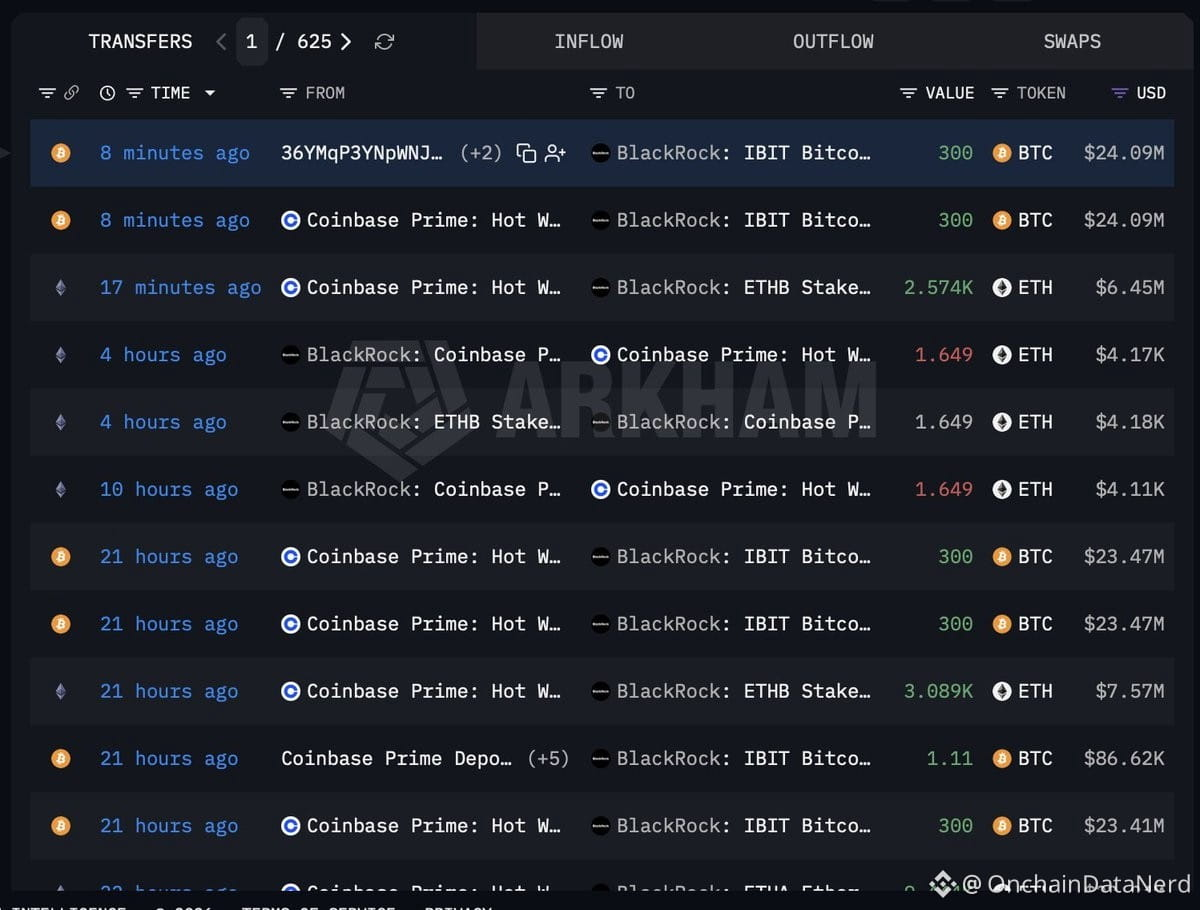
Task: Select USD amount $23.41M
Action: pos(1124,826)
